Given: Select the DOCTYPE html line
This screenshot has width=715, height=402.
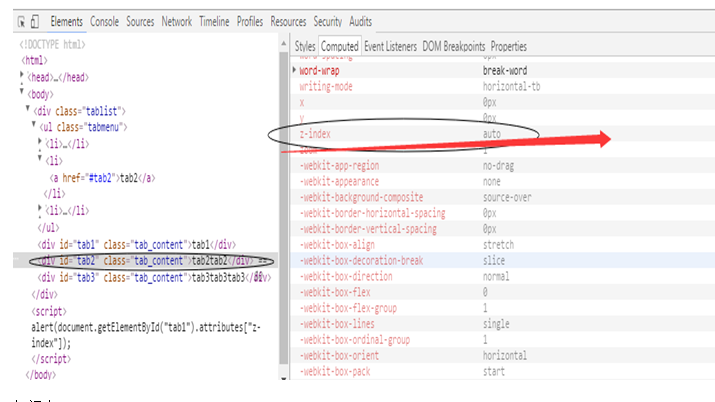Looking at the screenshot, I should [52, 45].
